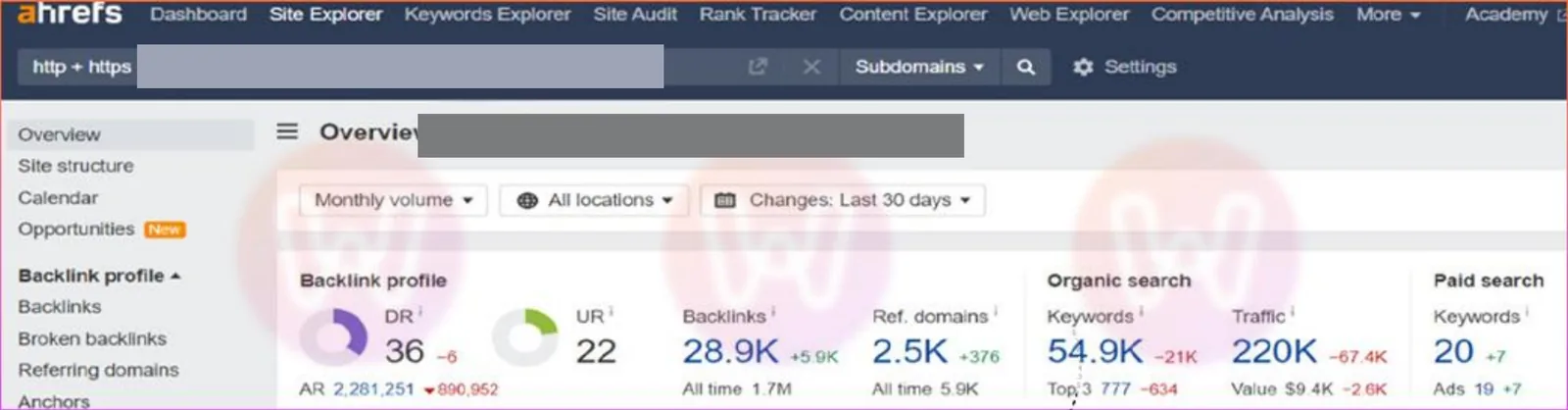The image size is (1568, 410).
Task: Click the calendar icon in Changes filter
Action: tap(725, 200)
